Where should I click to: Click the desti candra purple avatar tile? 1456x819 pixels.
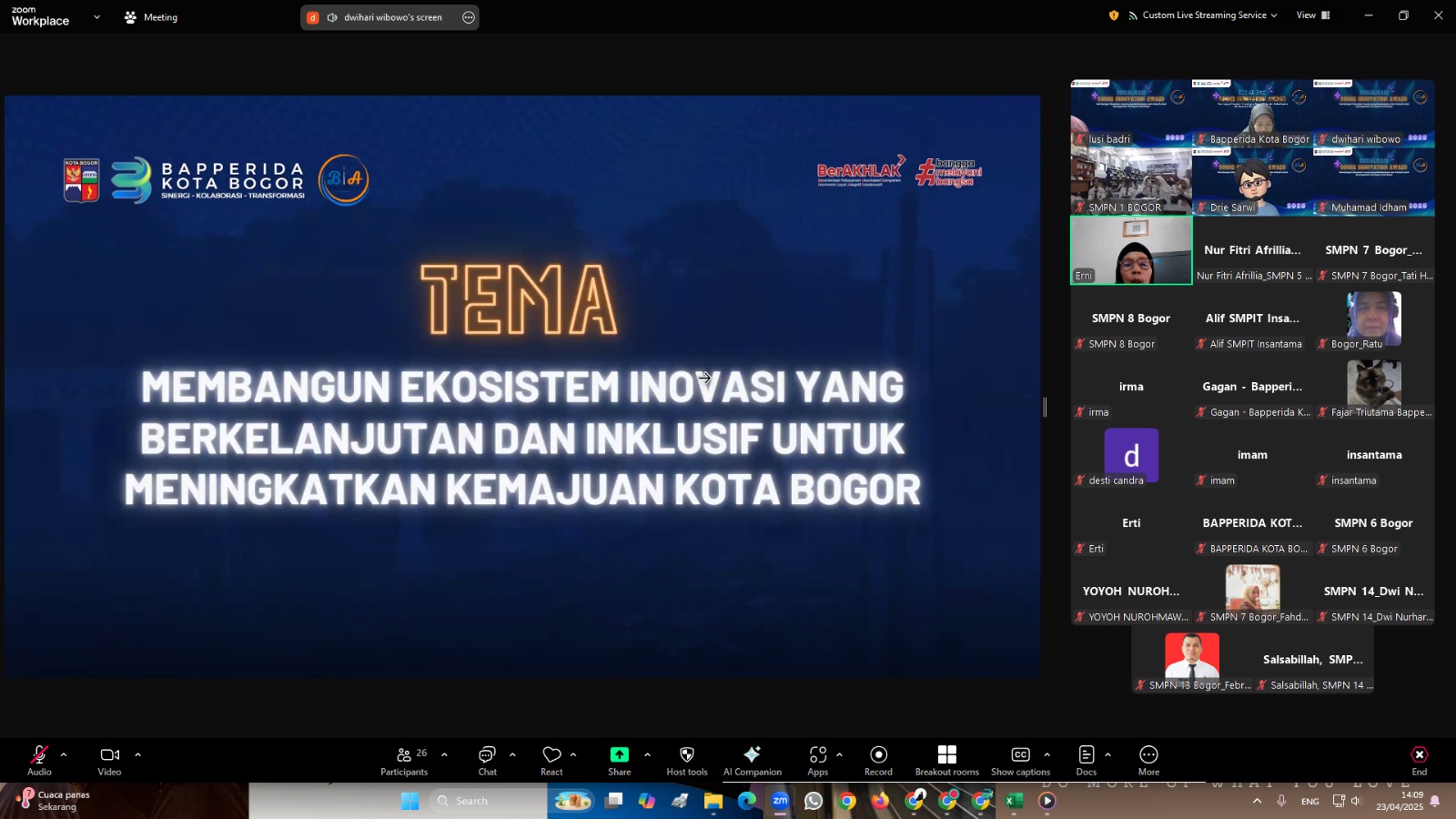point(1131,455)
